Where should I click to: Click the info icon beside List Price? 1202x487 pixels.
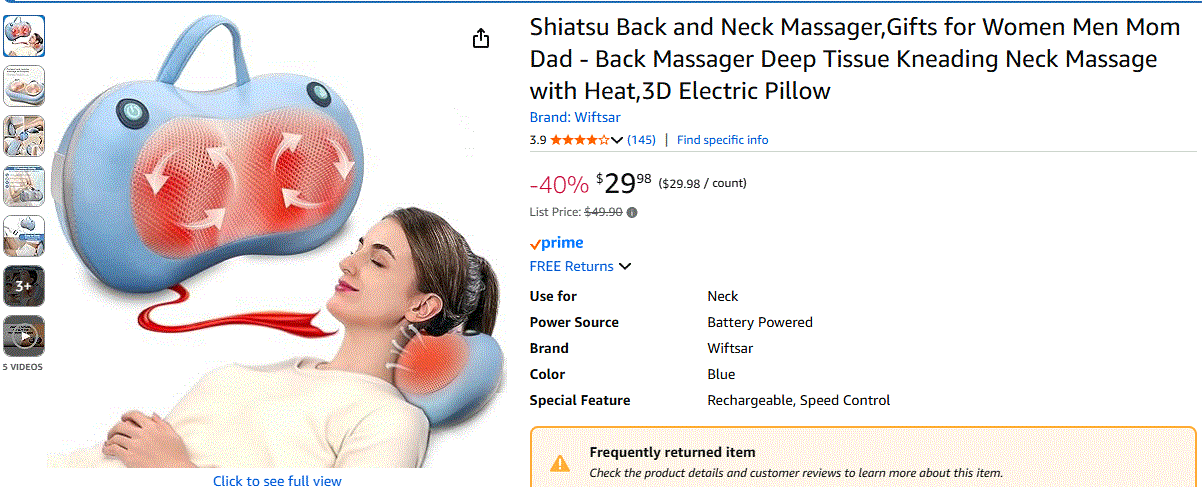tap(632, 212)
